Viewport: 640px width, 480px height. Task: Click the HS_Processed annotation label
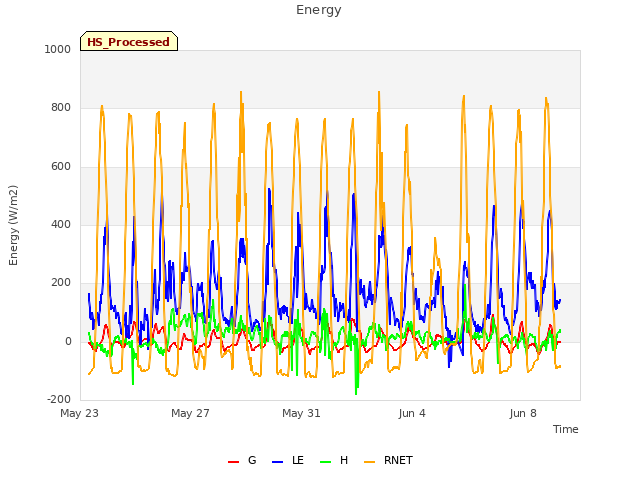(129, 41)
